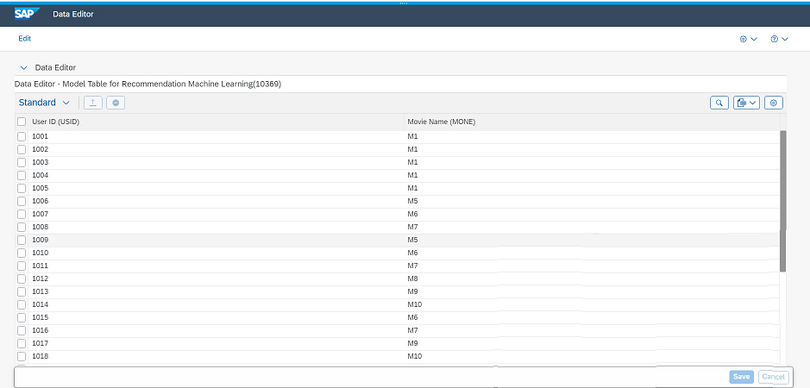Image resolution: width=810 pixels, height=388 pixels.
Task: Click the User ID cell 1013
Action: [x=40, y=291]
